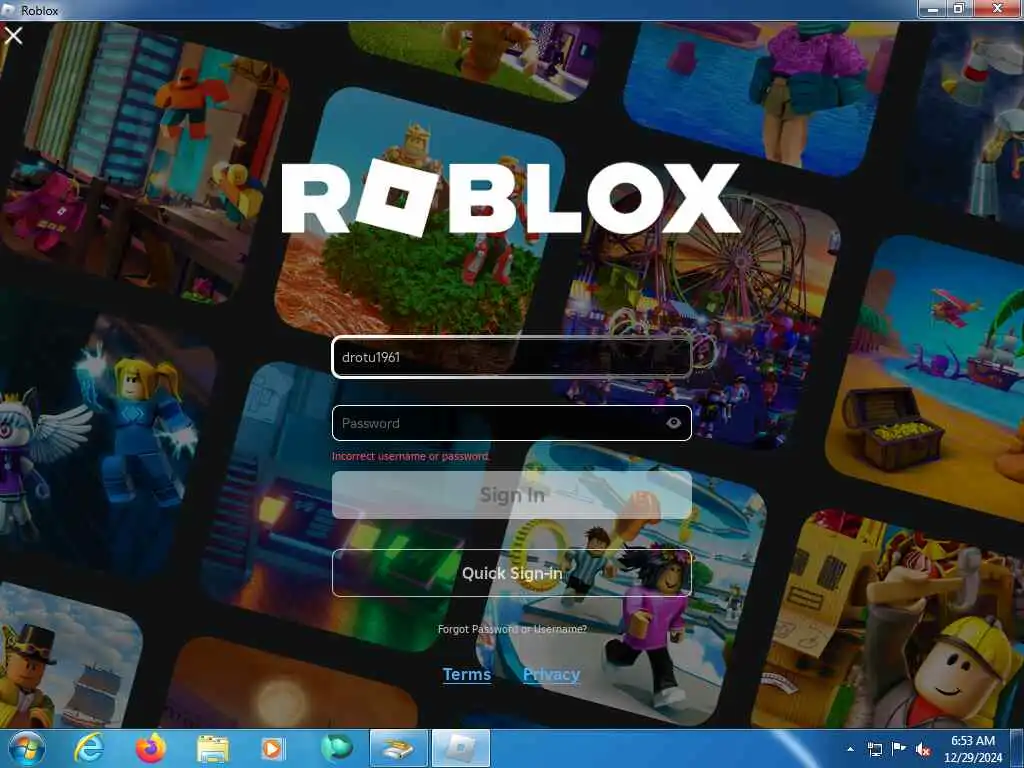Screen dimensions: 1024x768
Task: Click the Sign In button
Action: 511,495
